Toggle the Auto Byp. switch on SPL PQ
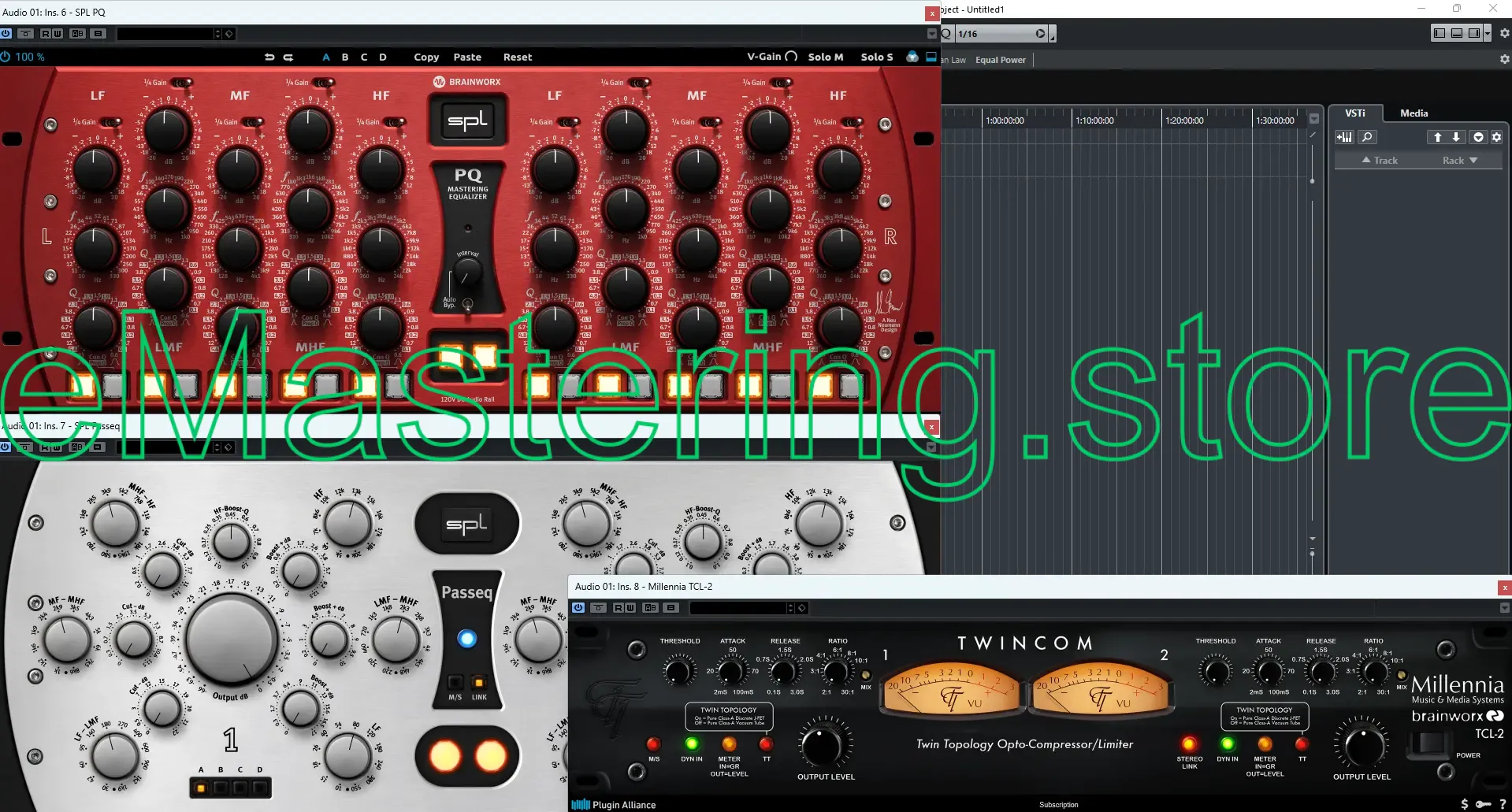This screenshot has height=812, width=1512. [468, 304]
